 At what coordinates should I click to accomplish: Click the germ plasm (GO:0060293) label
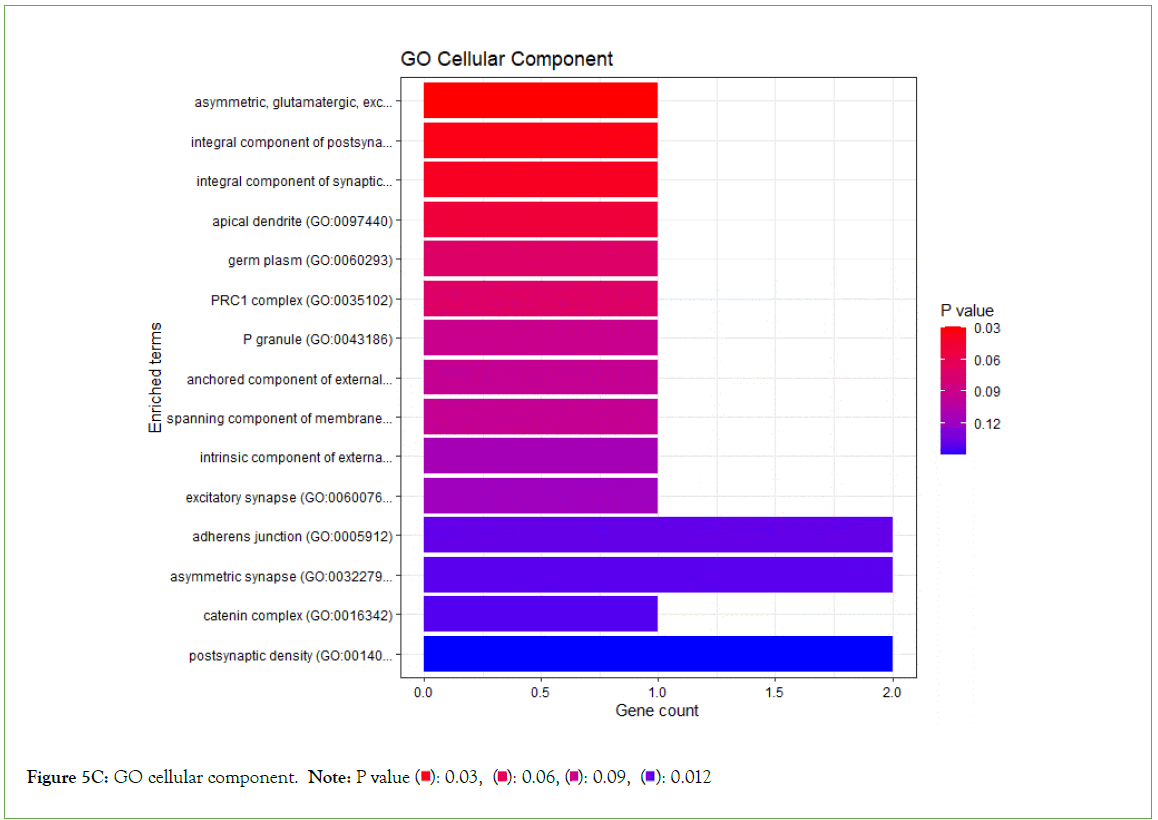(x=310, y=260)
